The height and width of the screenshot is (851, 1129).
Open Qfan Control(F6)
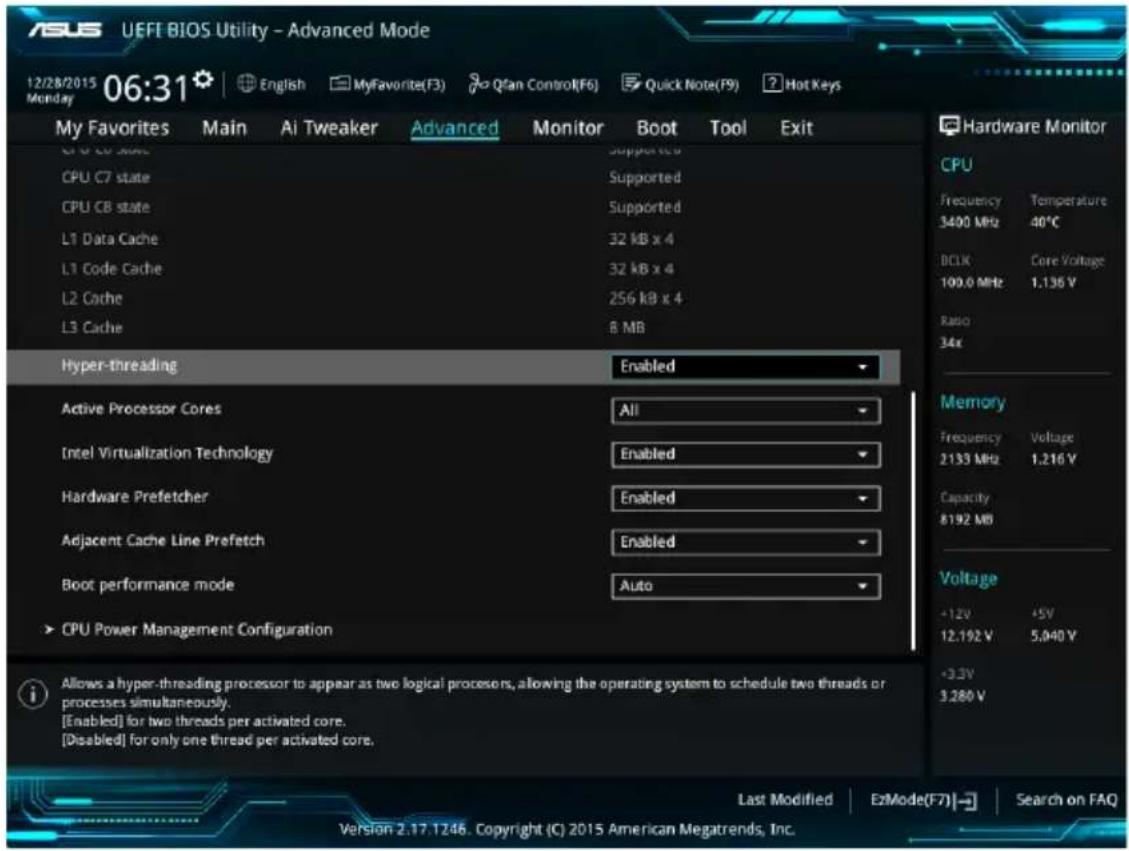[x=534, y=84]
